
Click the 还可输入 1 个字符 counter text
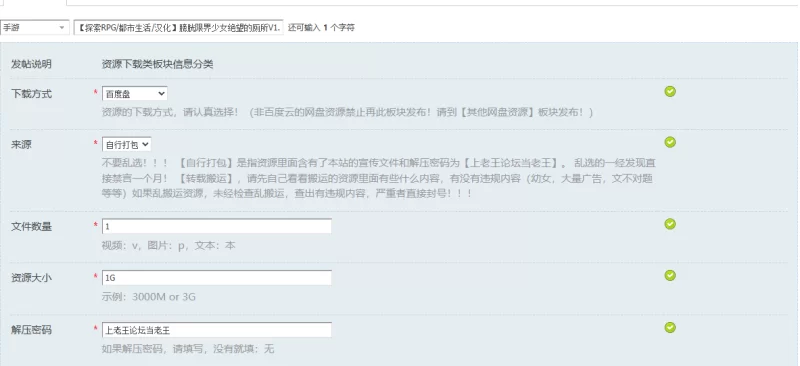pos(321,28)
